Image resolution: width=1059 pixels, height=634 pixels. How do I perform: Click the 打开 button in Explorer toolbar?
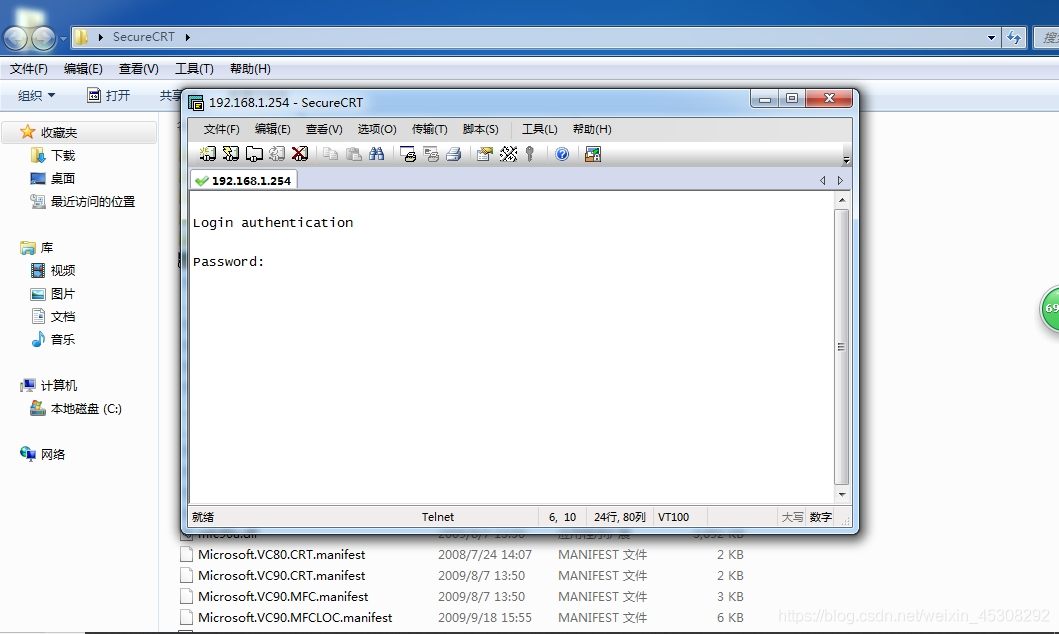click(109, 95)
